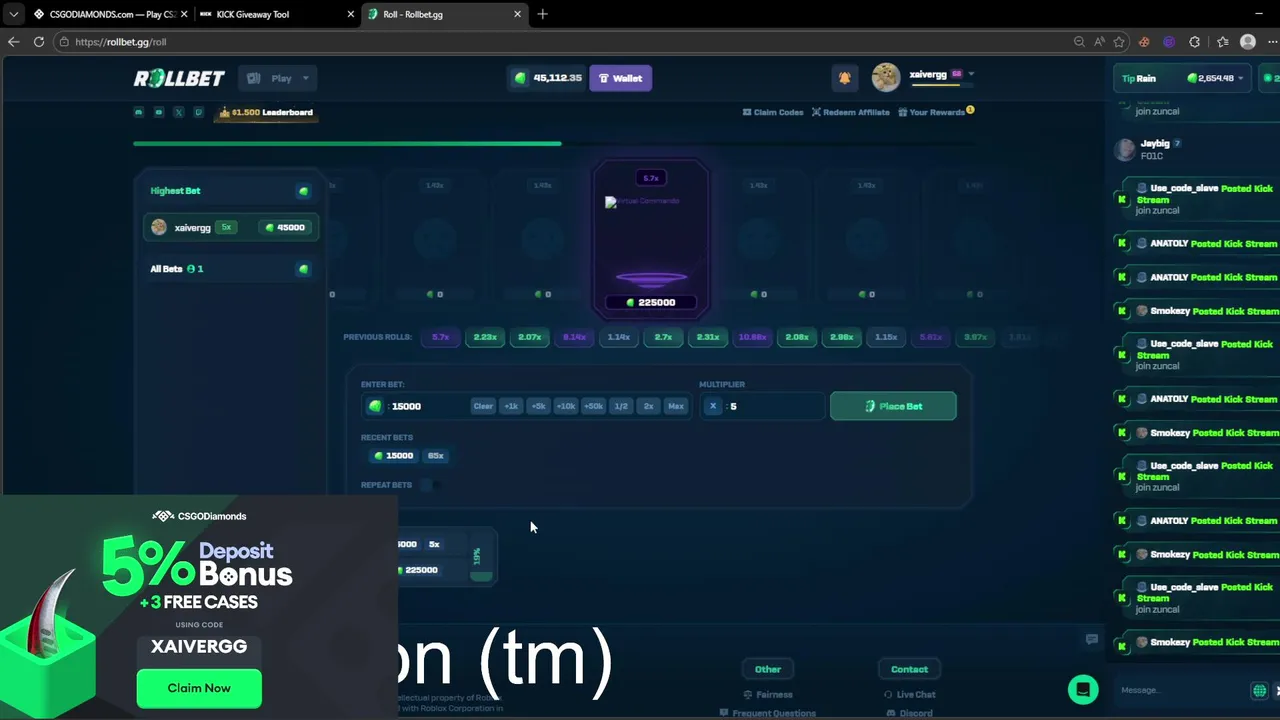This screenshot has height=720, width=1280.
Task: Reload the page
Action: 39,42
